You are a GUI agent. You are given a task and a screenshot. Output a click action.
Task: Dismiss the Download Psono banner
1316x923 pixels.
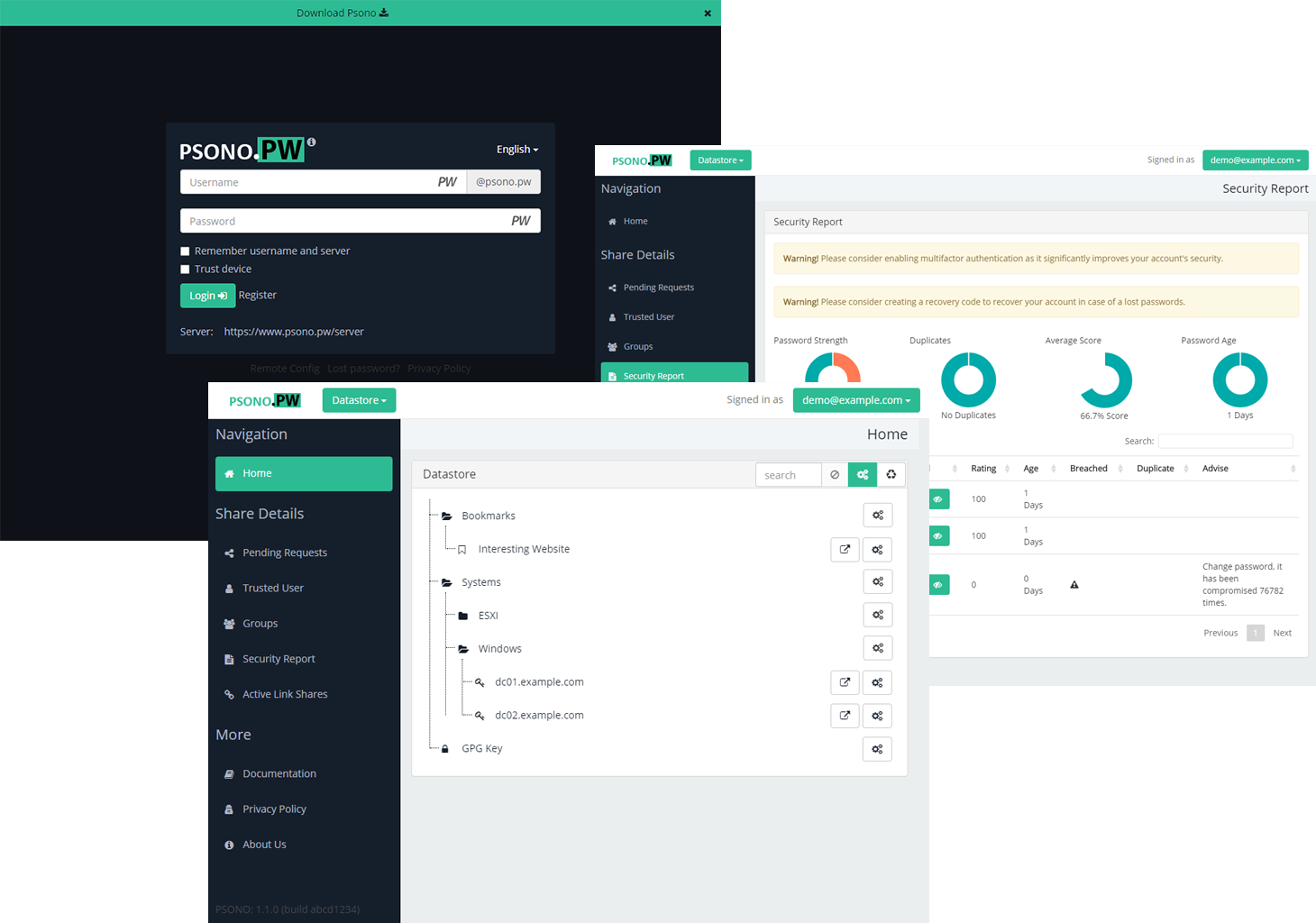click(708, 13)
